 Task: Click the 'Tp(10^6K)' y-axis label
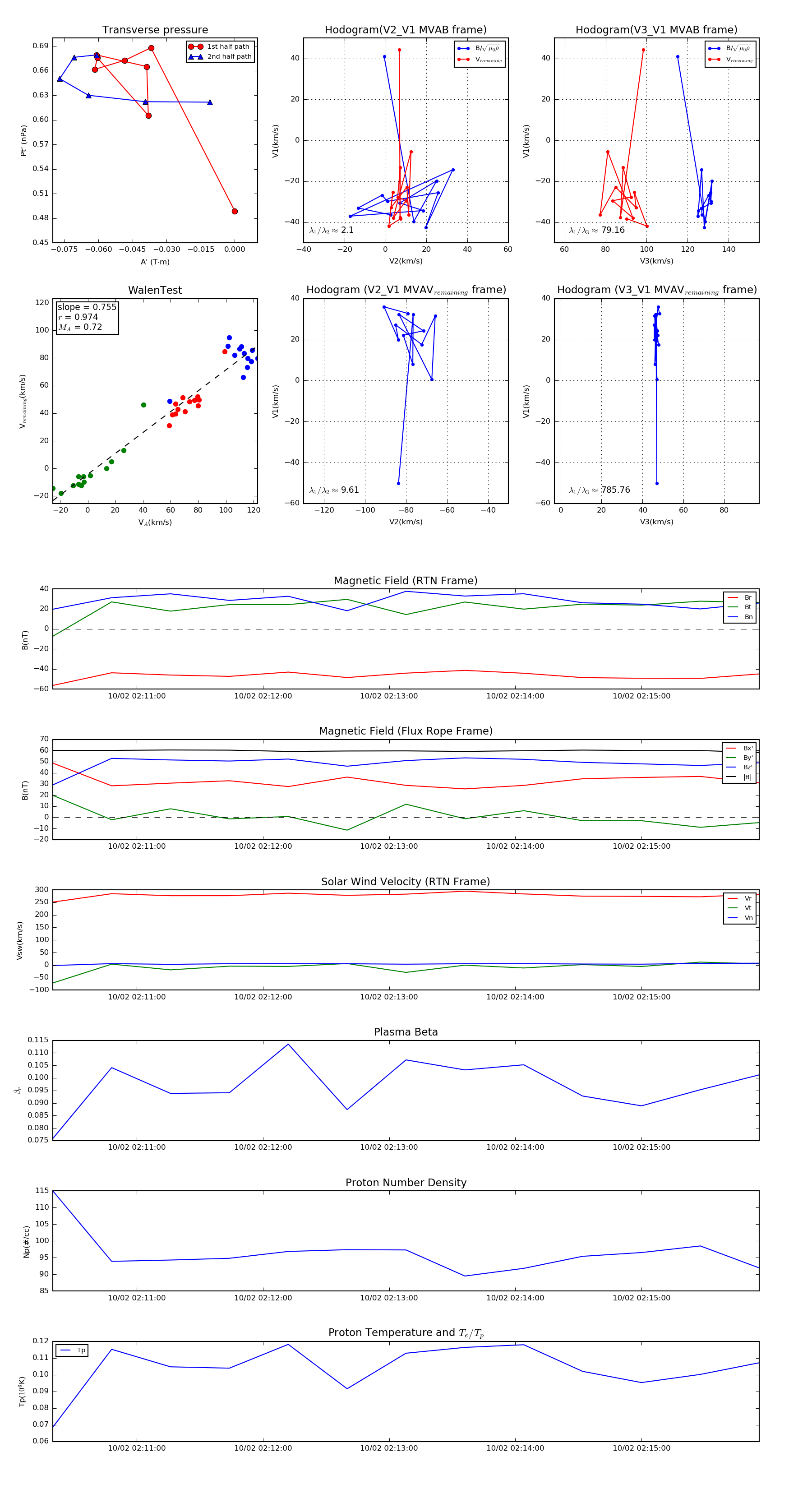click(22, 1392)
